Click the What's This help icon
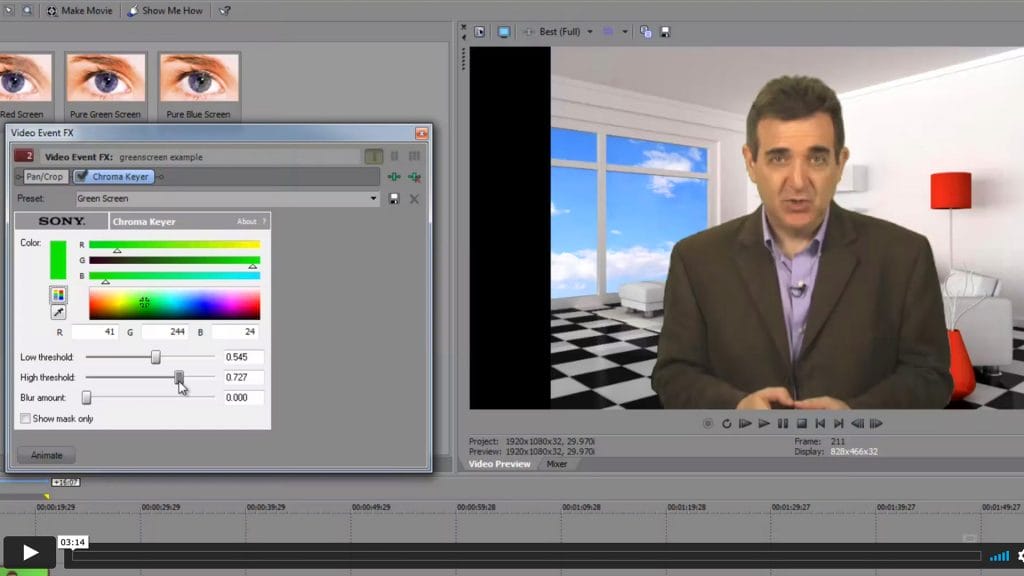 (x=225, y=10)
